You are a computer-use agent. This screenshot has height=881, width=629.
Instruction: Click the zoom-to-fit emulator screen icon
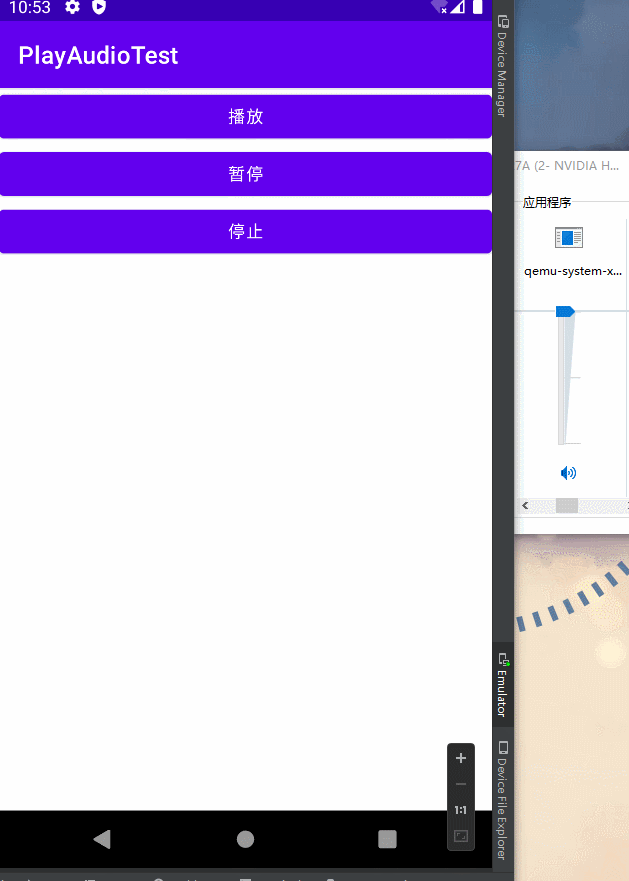click(x=461, y=836)
